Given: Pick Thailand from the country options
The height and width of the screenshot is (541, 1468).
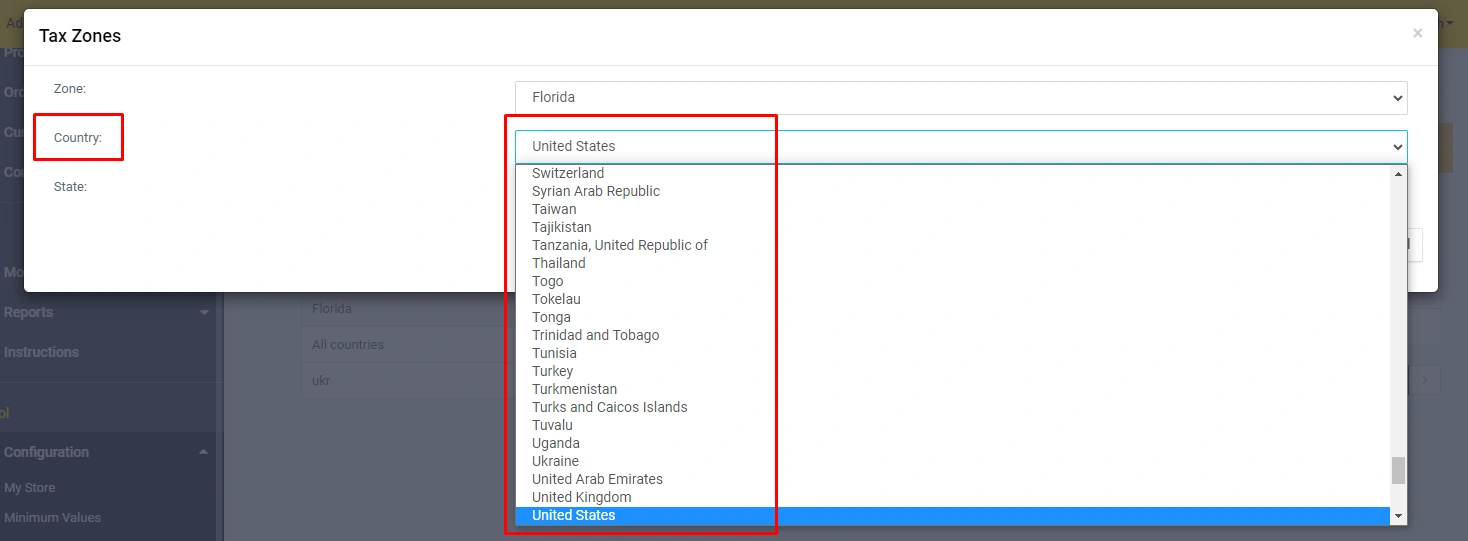Looking at the screenshot, I should pos(559,263).
